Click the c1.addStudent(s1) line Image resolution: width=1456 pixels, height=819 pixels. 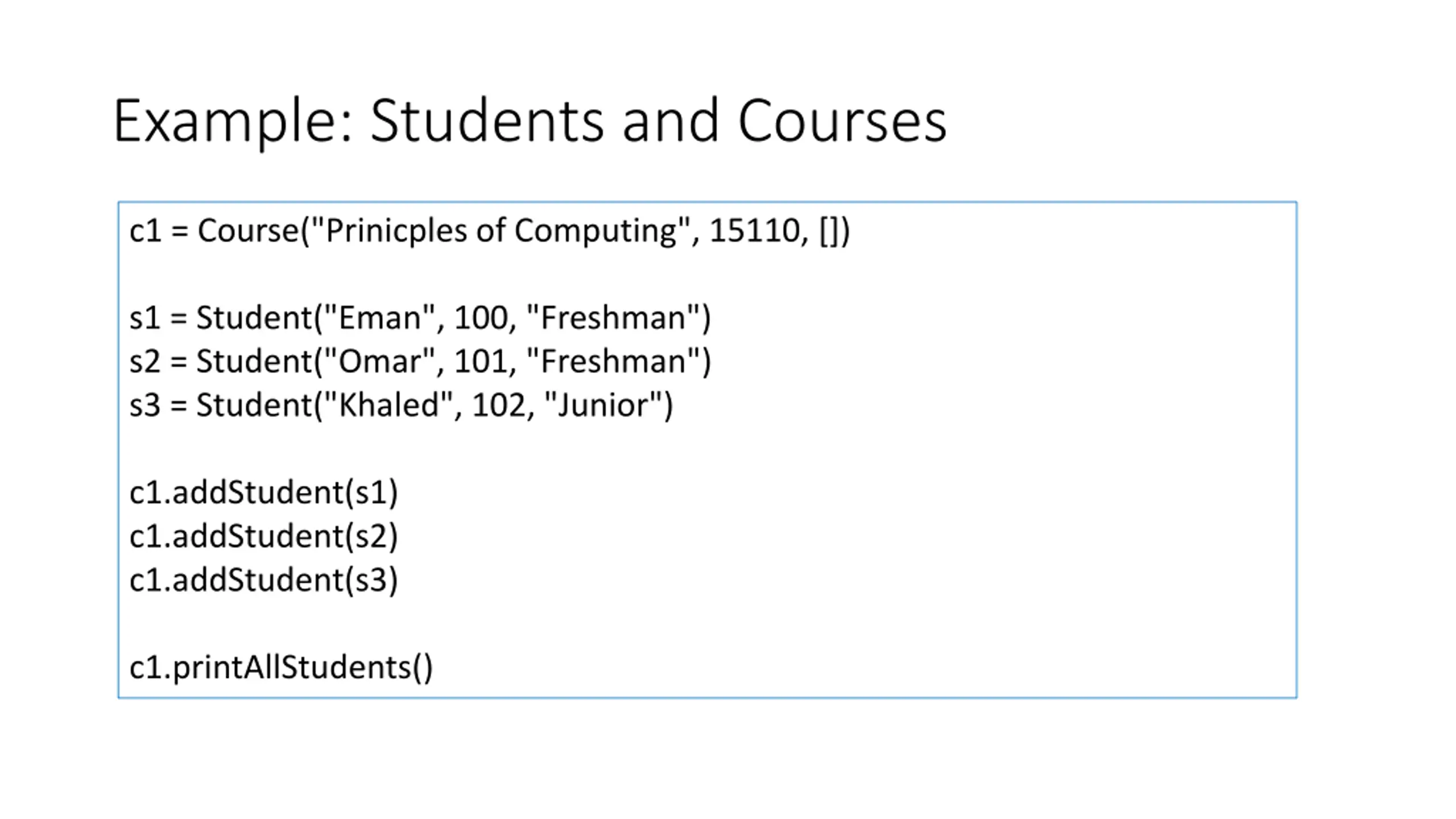point(264,493)
